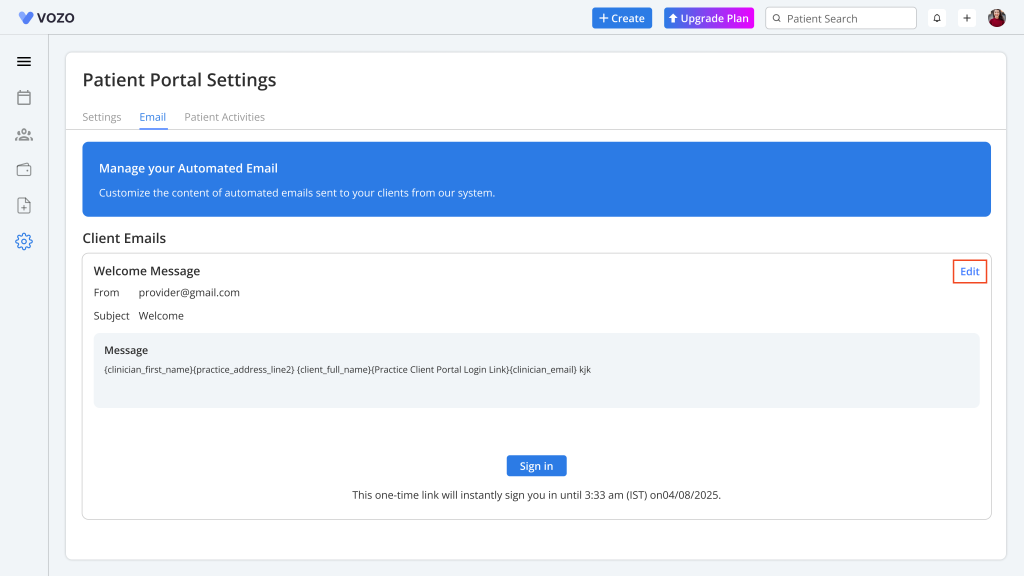Switch to the Settings tab
Image resolution: width=1024 pixels, height=576 pixels.
[102, 117]
